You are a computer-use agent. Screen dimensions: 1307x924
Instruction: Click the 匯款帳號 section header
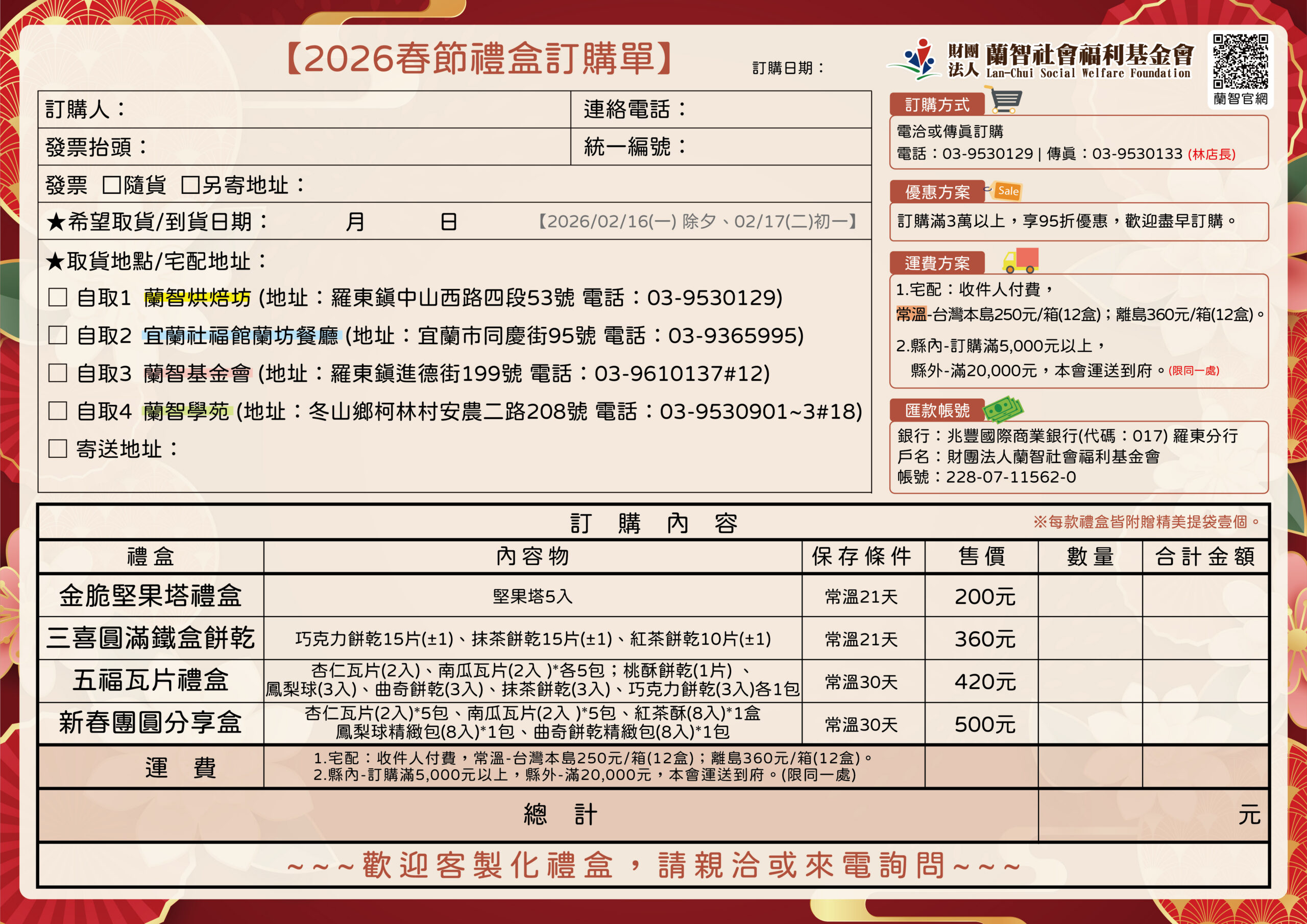[x=937, y=410]
